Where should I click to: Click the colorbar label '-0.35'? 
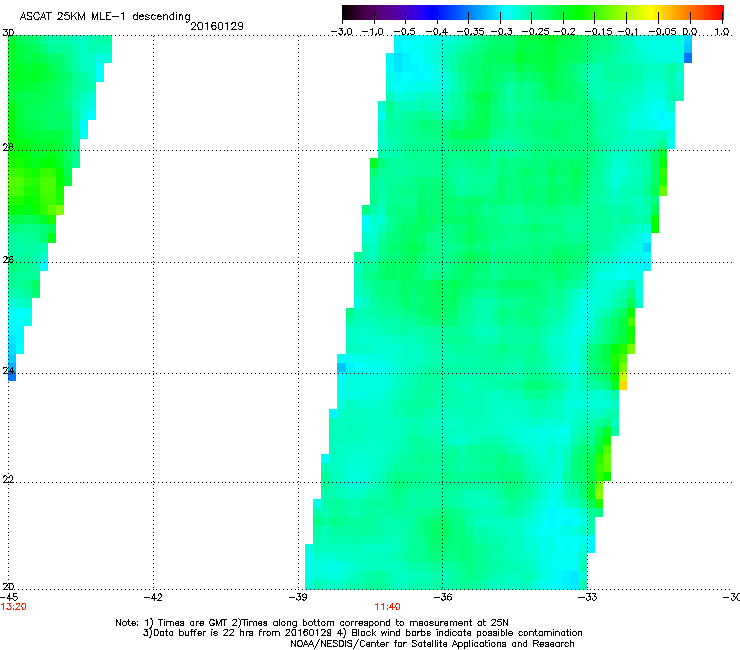click(470, 32)
